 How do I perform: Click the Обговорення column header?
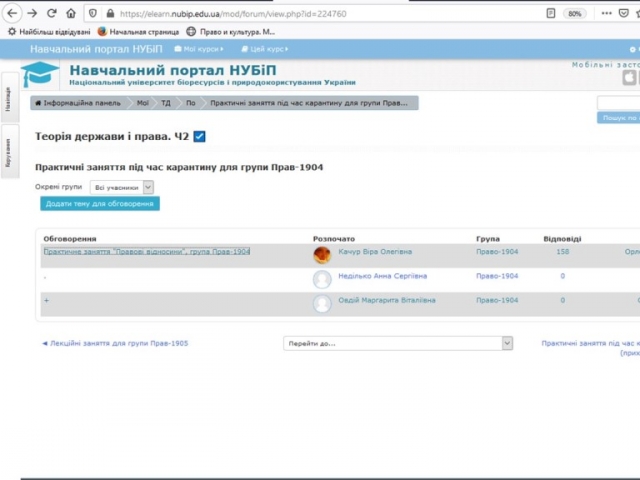pyautogui.click(x=70, y=239)
